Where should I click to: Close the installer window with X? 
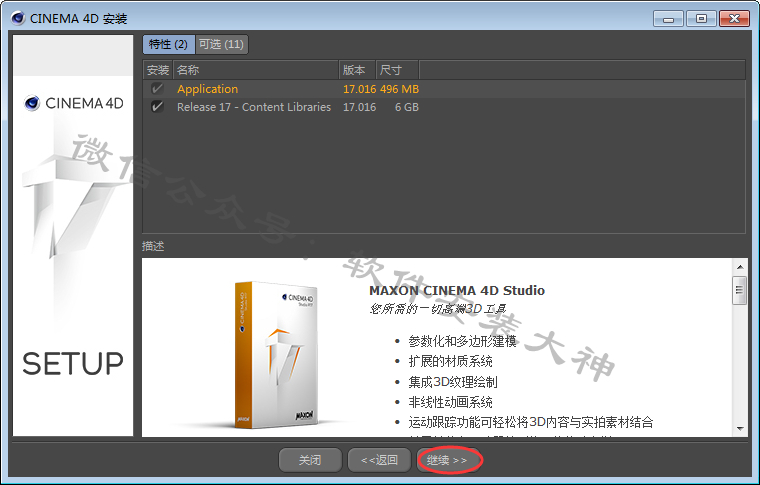tap(734, 19)
